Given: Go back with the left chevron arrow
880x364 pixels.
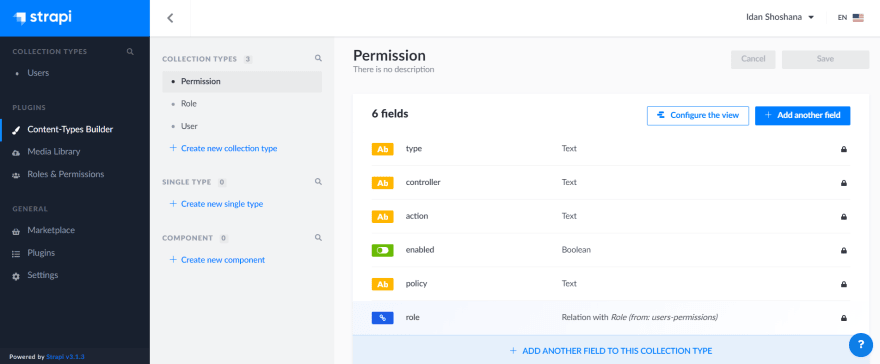Looking at the screenshot, I should [170, 18].
